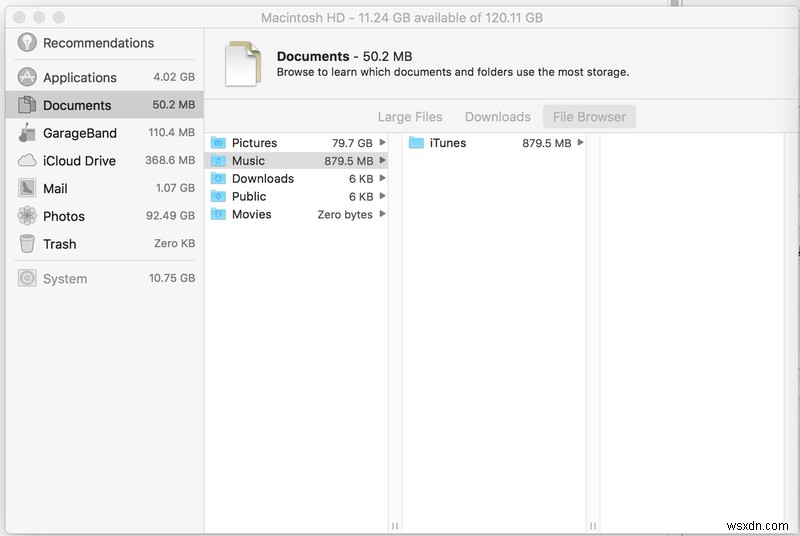Click the second column resize handle
Image resolution: width=800 pixels, height=536 pixels.
coord(592,525)
